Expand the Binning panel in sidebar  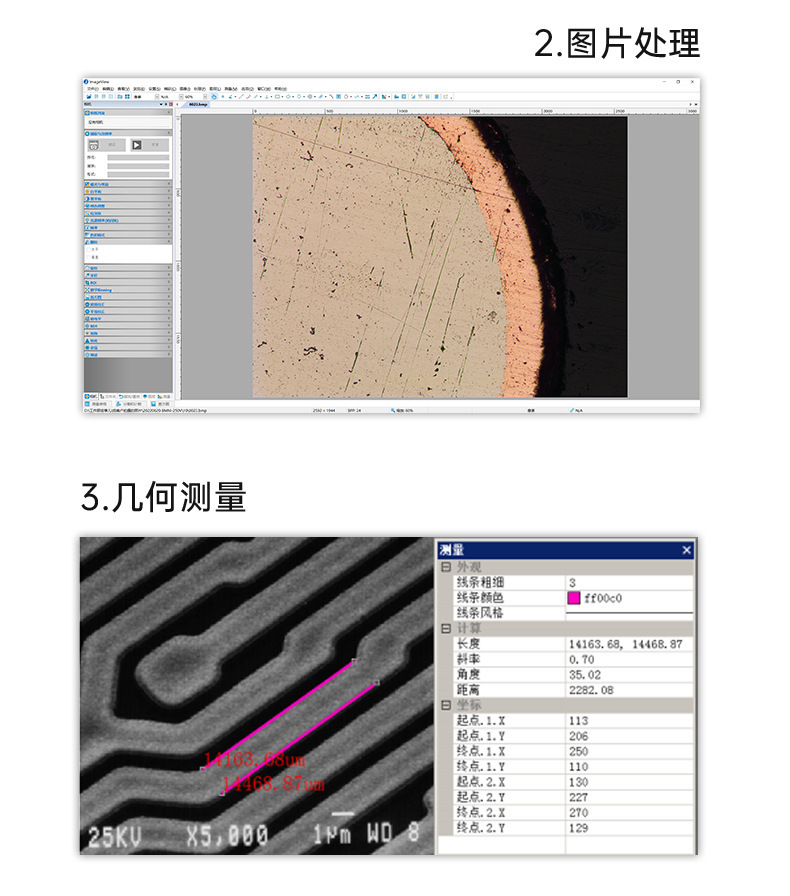tap(128, 290)
